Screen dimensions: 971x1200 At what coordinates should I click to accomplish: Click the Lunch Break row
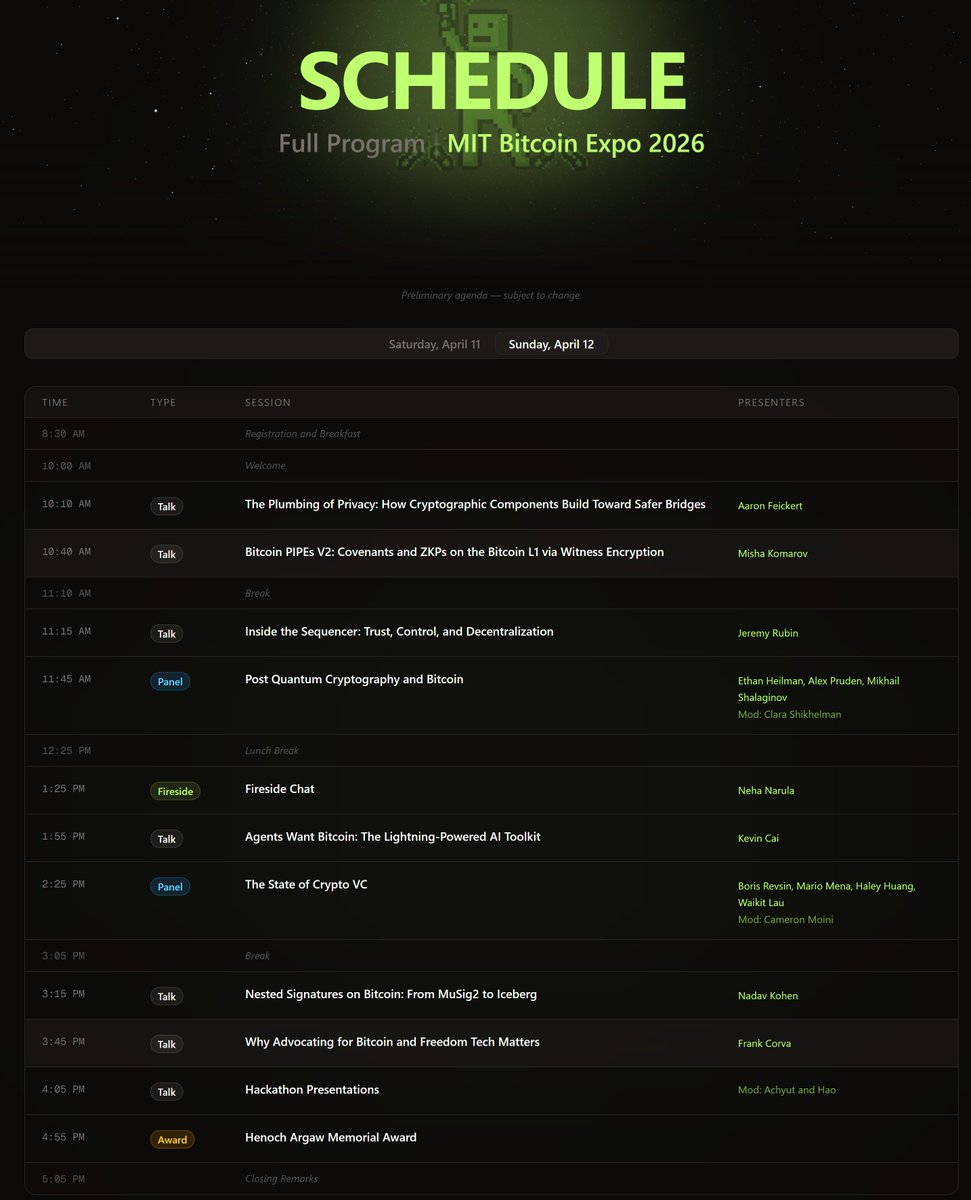click(x=491, y=751)
